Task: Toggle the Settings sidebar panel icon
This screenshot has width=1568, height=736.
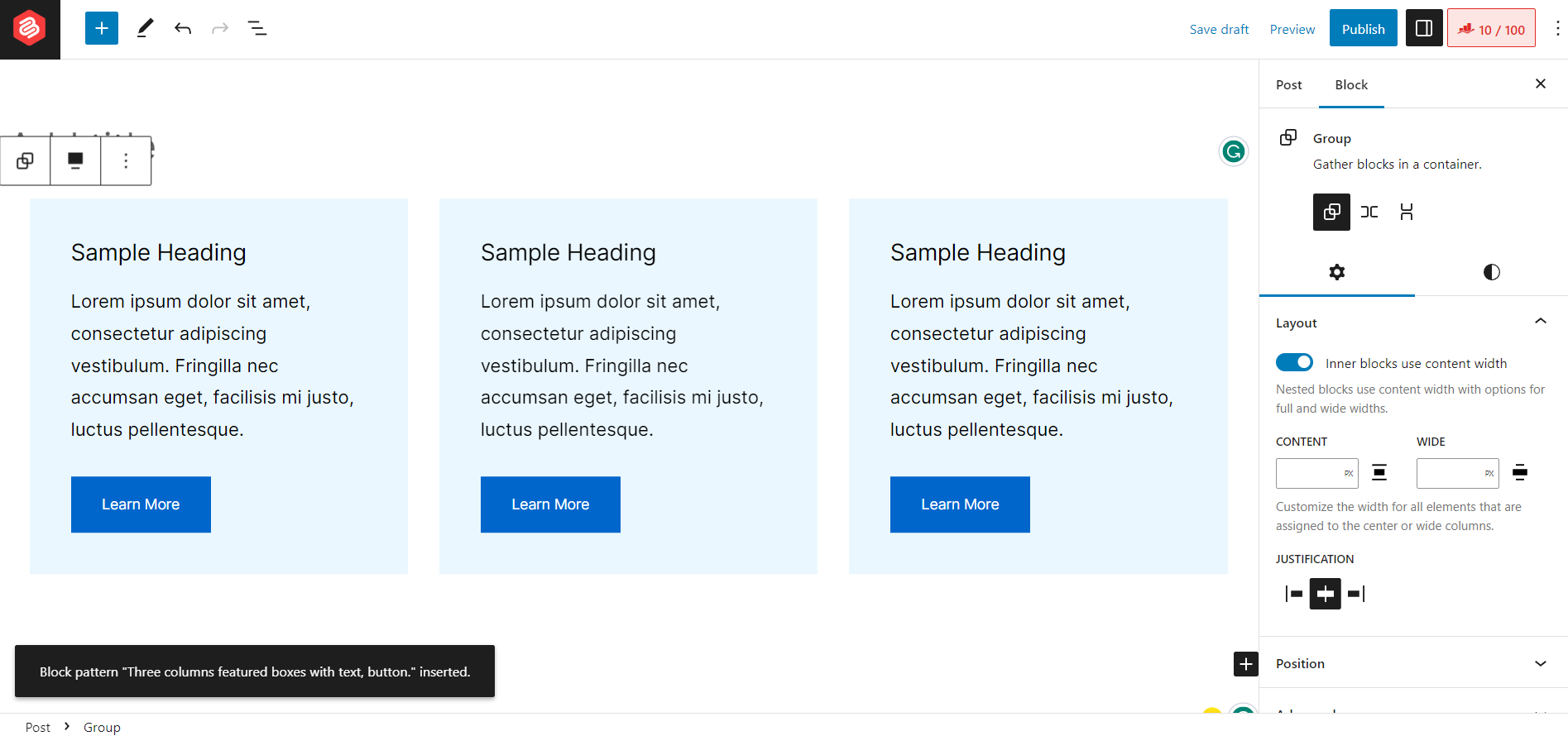Action: 1423,29
